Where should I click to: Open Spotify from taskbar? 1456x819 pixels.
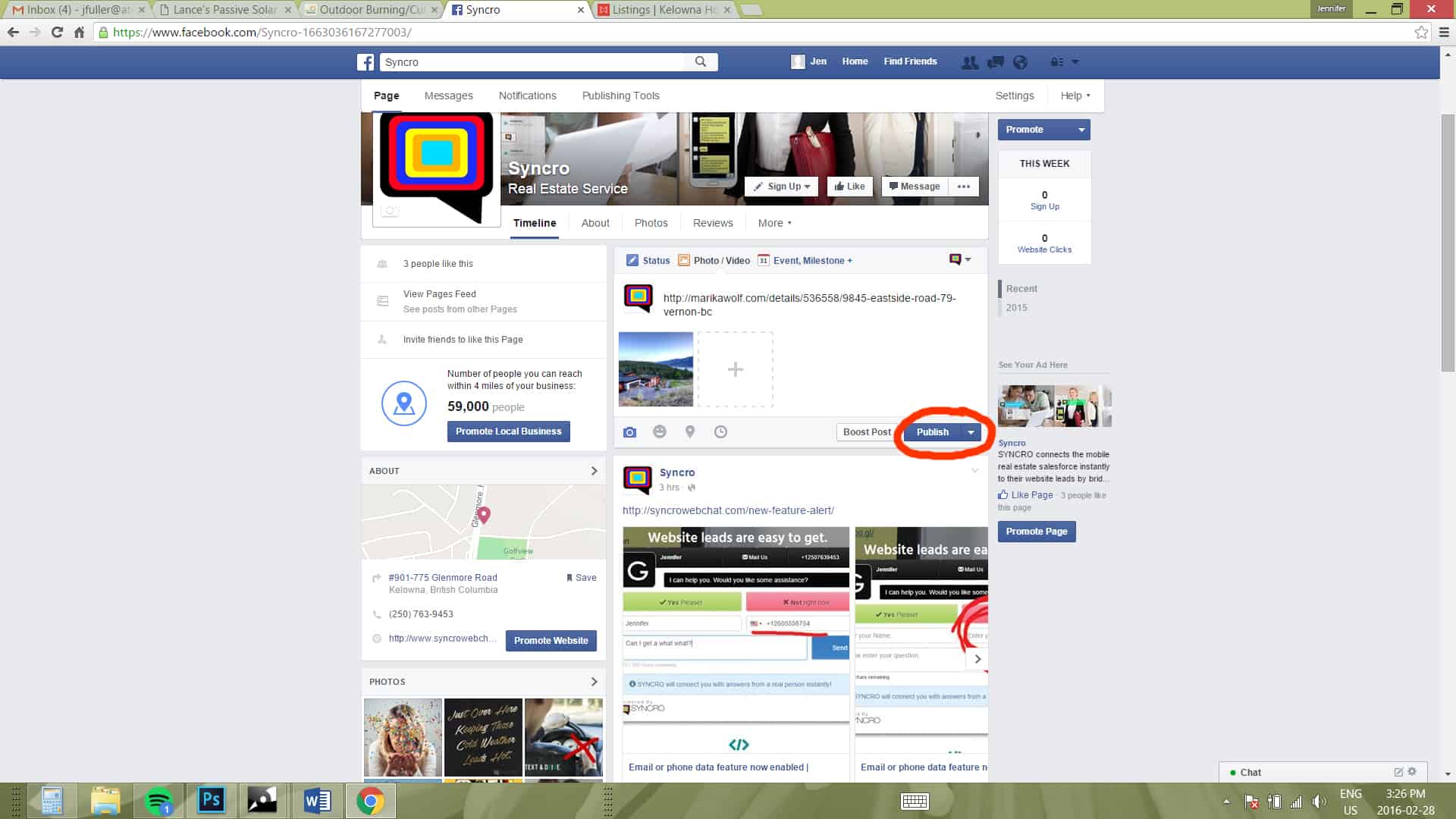[158, 801]
